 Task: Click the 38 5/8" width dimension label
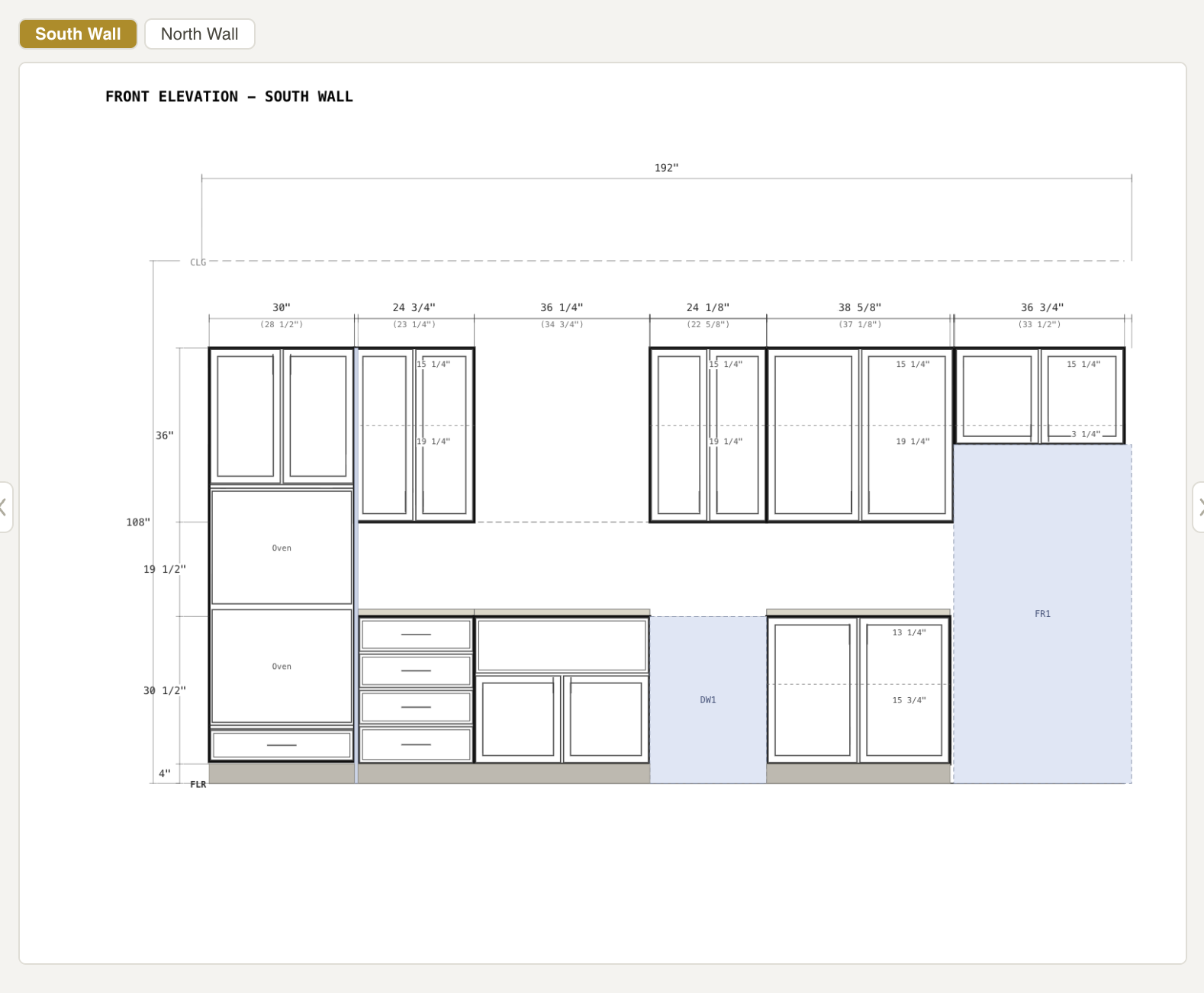[859, 307]
